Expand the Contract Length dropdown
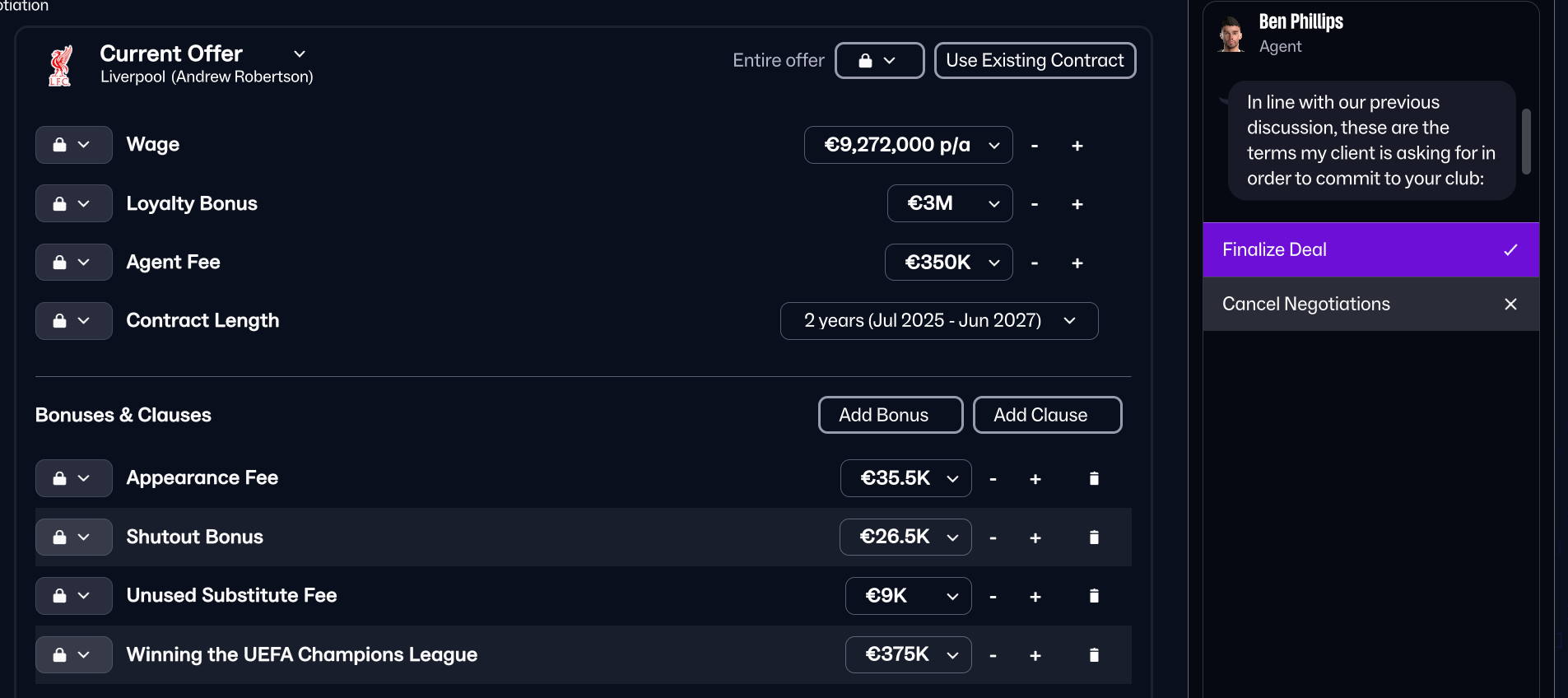 pos(938,320)
